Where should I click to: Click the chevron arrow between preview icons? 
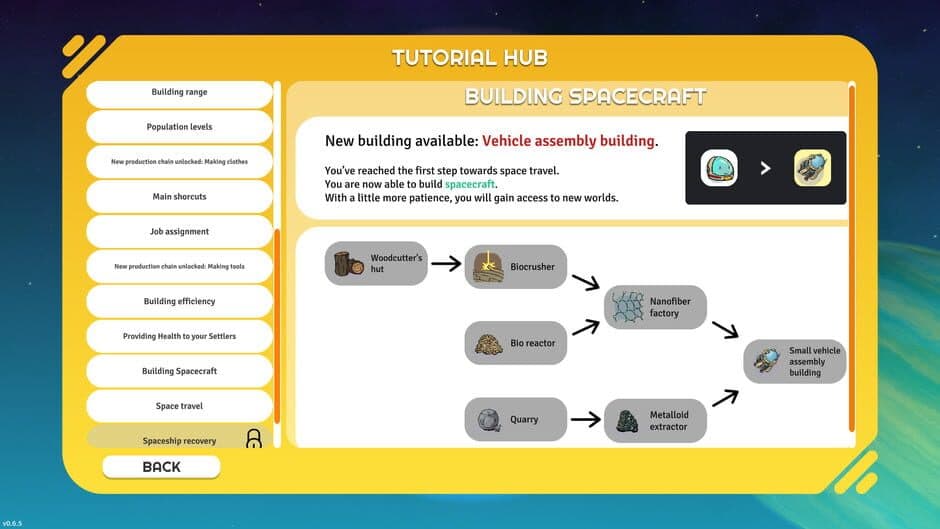[765, 169]
